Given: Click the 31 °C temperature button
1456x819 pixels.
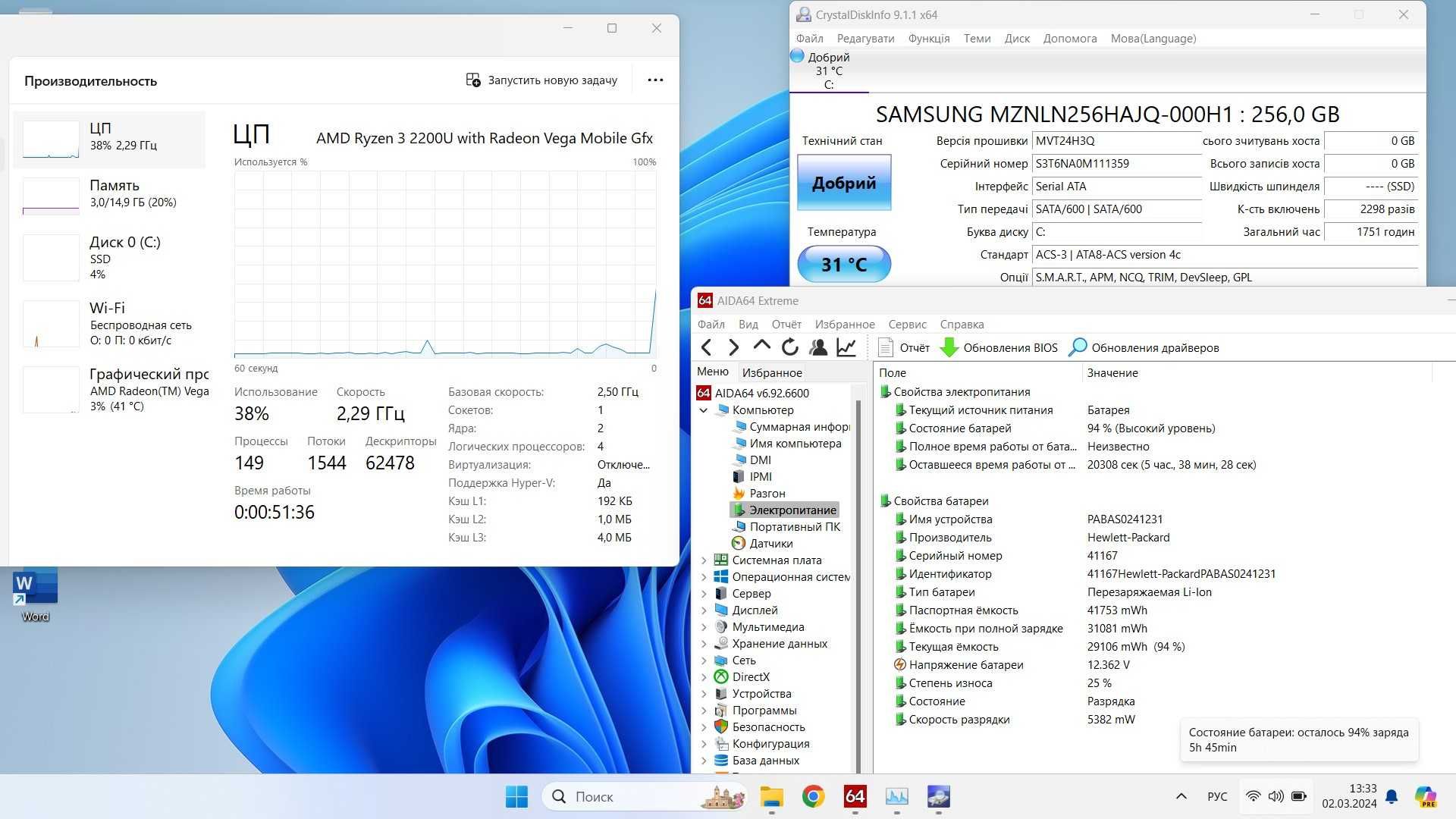Looking at the screenshot, I should (x=844, y=264).
